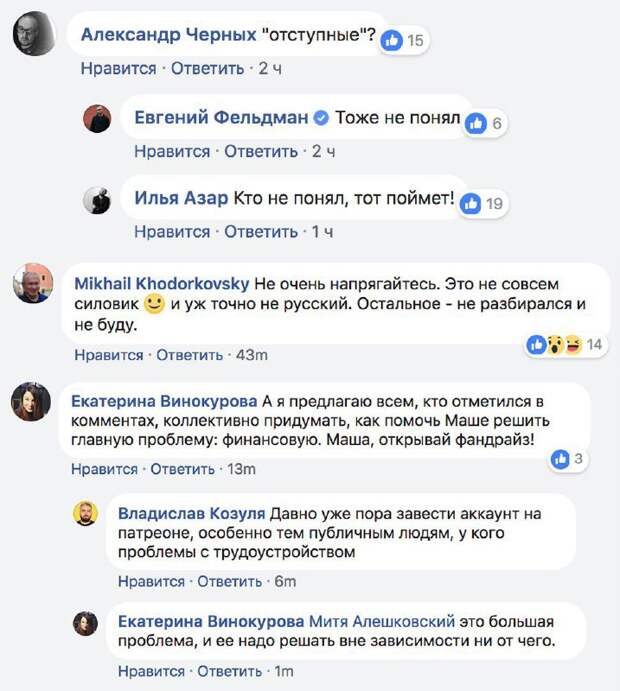The image size is (620, 691).
Task: Reply to Владислав Козуля comment
Action: (x=230, y=582)
